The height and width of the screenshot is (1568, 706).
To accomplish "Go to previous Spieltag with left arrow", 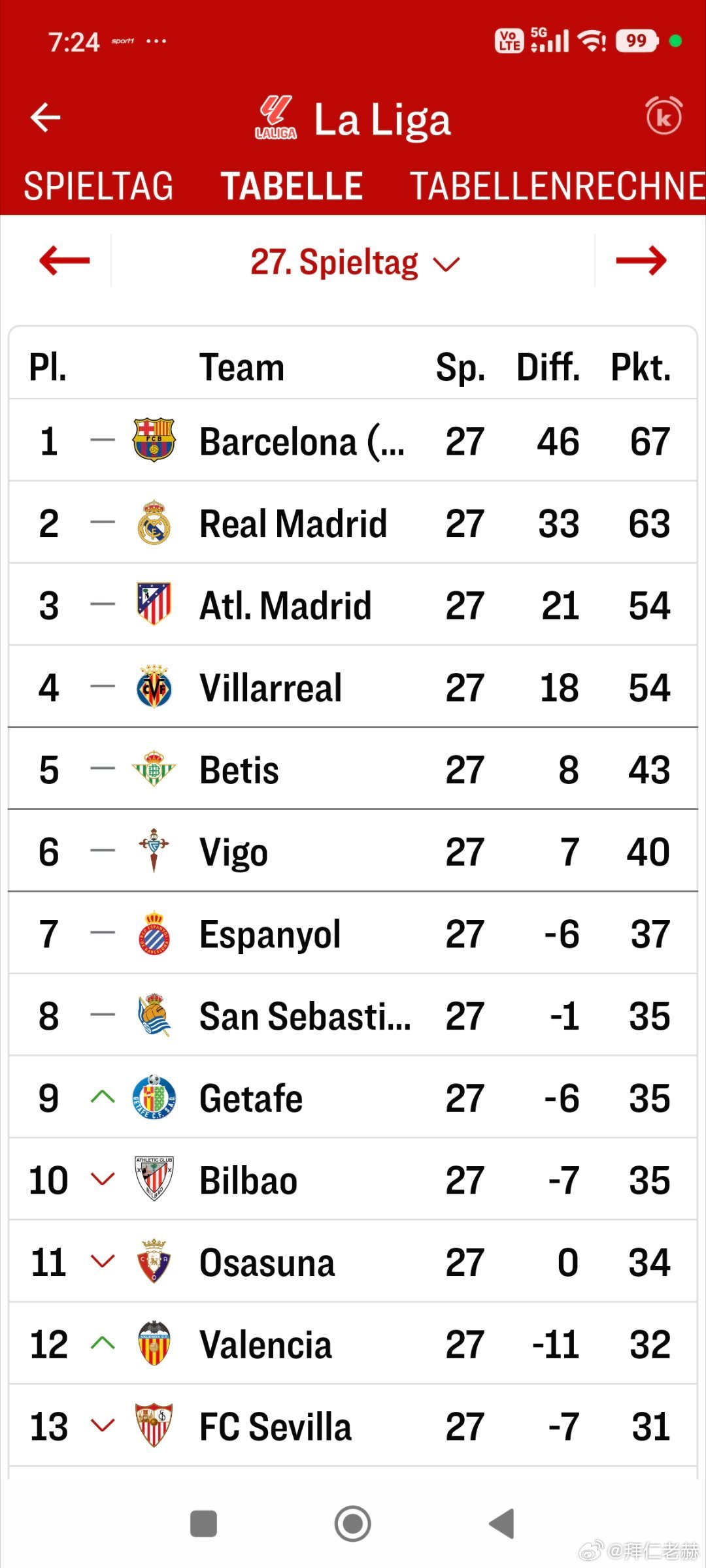I will click(x=64, y=261).
